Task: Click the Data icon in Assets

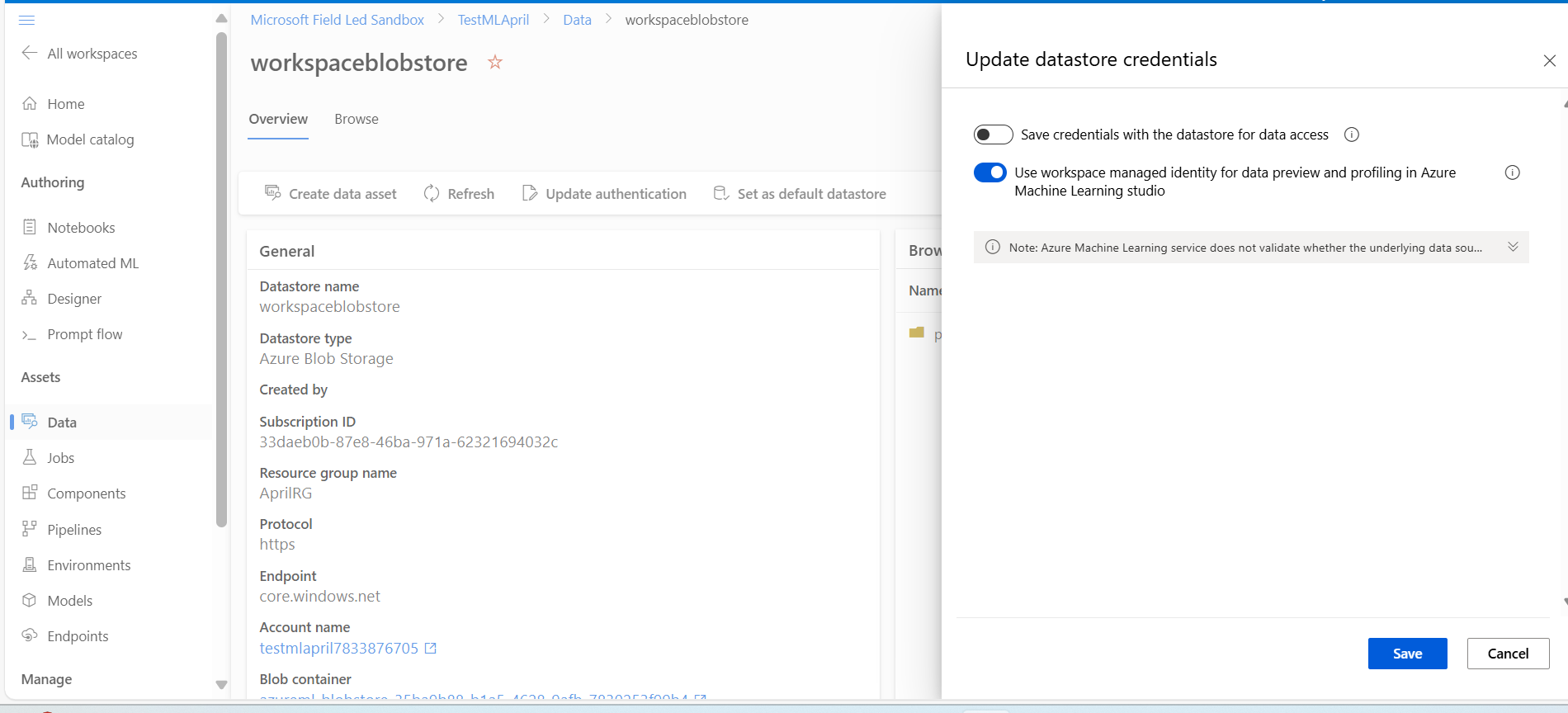Action: tap(30, 421)
